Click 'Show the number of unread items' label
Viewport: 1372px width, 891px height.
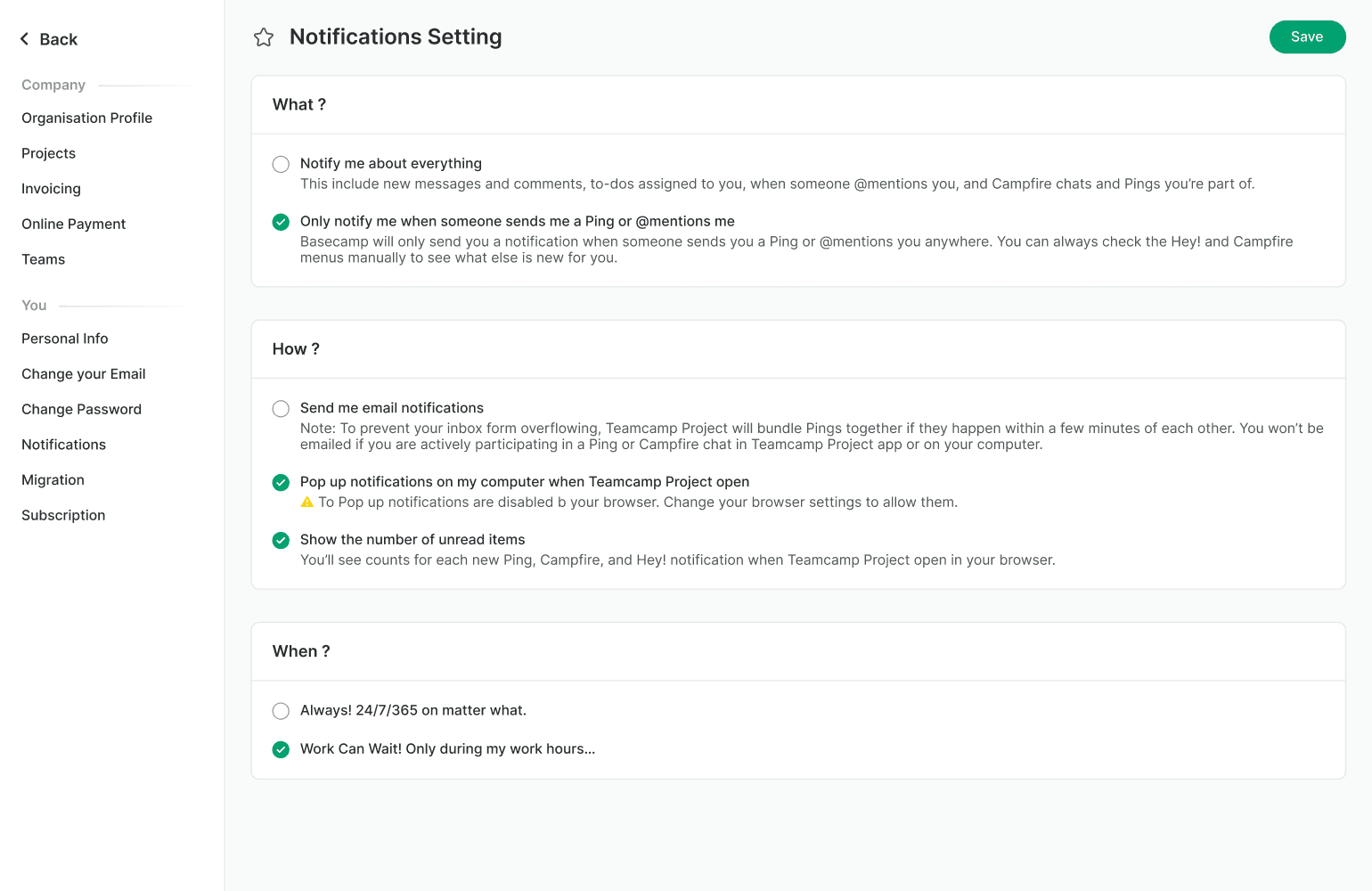click(x=412, y=539)
